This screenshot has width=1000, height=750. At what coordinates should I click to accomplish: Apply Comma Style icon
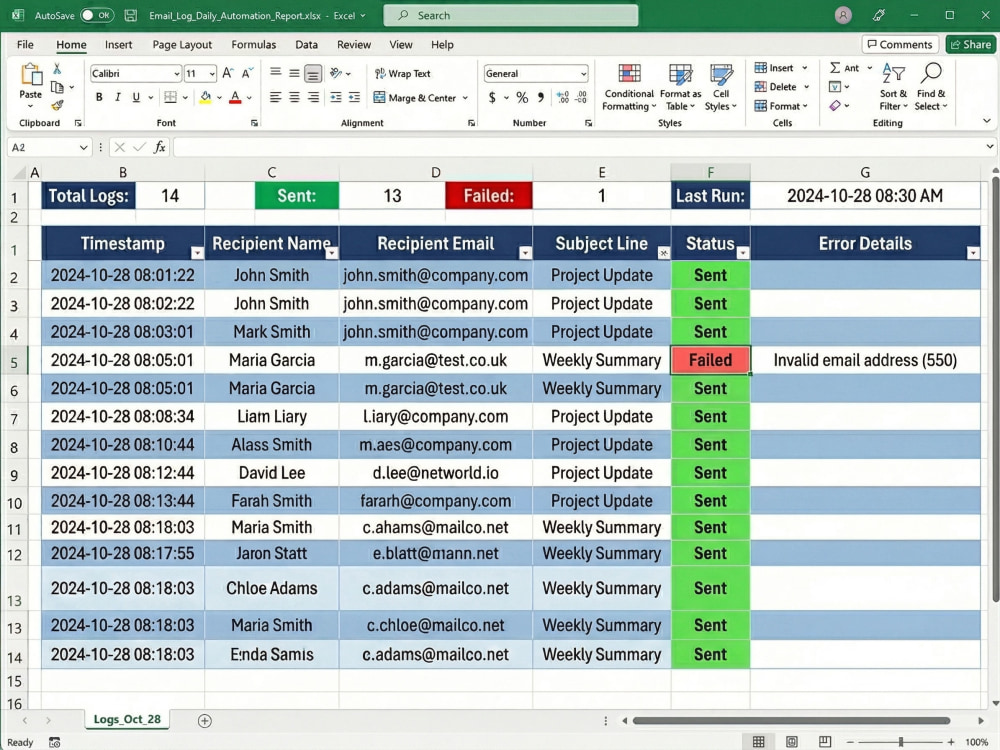541,97
